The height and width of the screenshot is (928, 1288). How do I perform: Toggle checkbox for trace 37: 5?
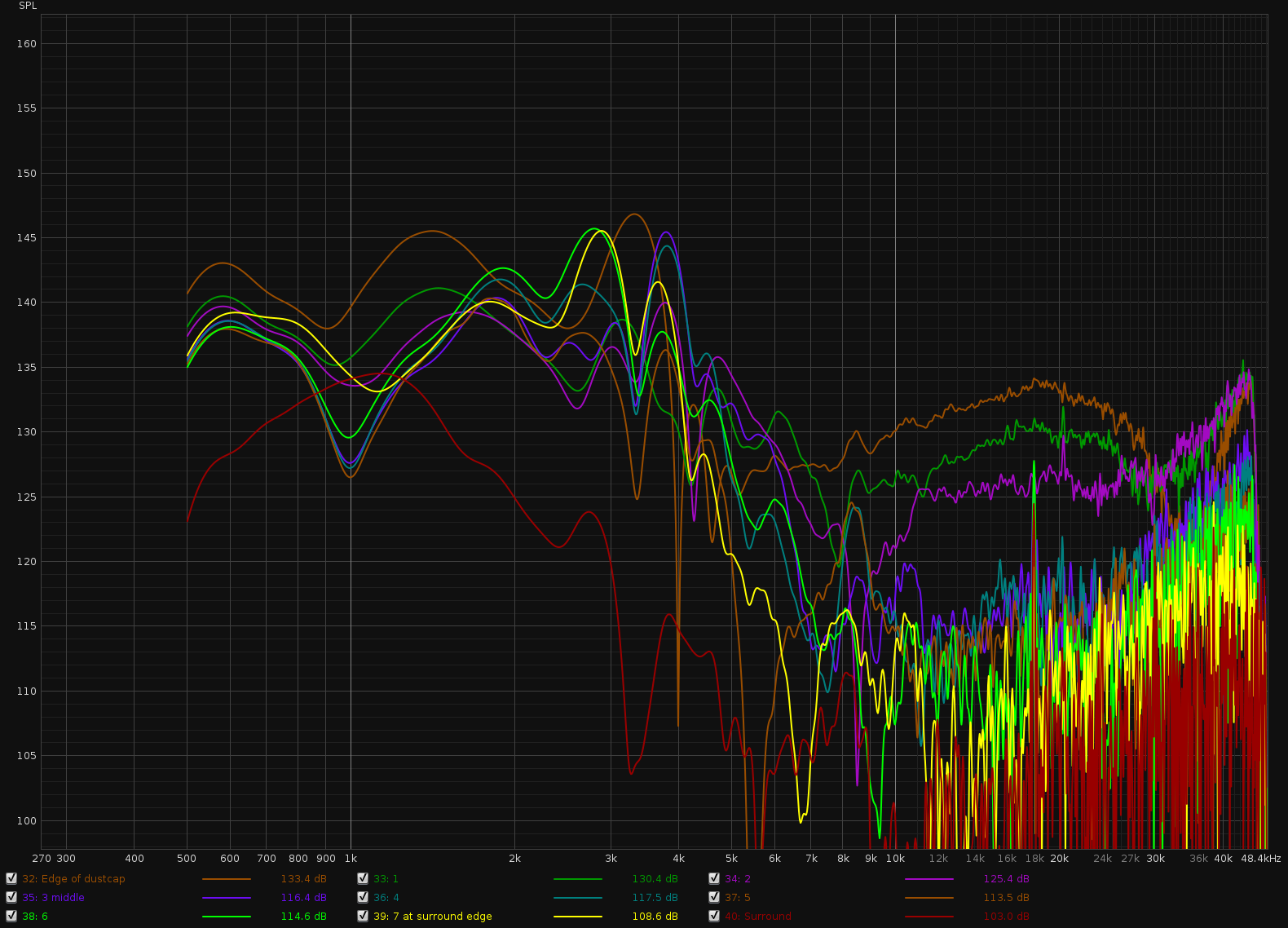coord(714,897)
